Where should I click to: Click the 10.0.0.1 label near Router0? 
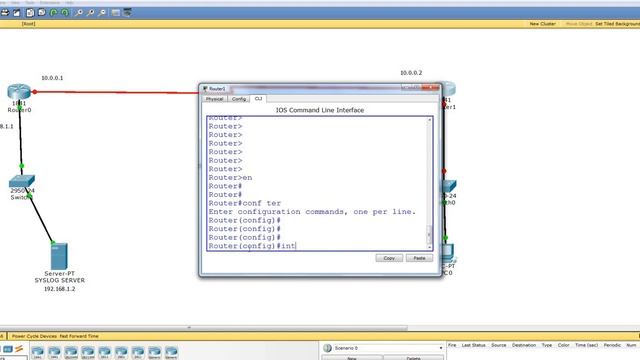tap(52, 78)
